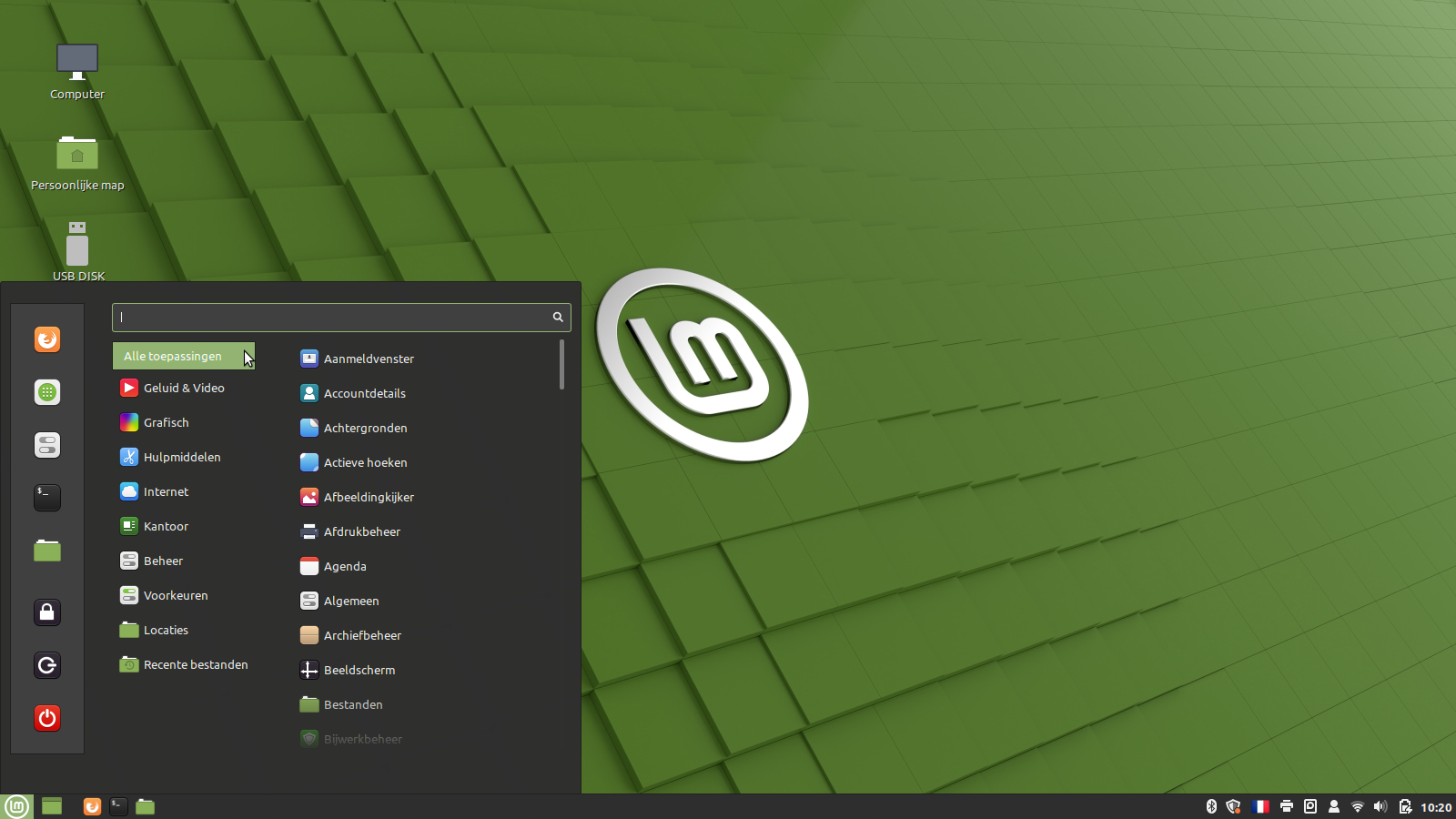Click the update manager shield tray icon
This screenshot has width=1456, height=819.
(x=1234, y=806)
